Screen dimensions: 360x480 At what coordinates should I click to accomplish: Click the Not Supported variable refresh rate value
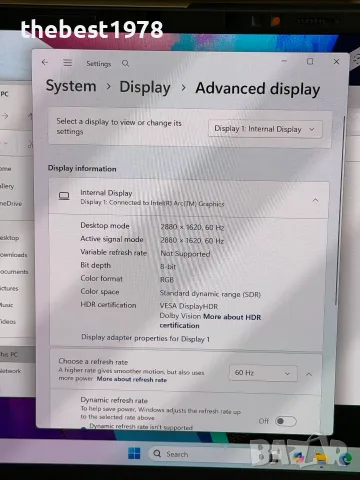(x=185, y=254)
